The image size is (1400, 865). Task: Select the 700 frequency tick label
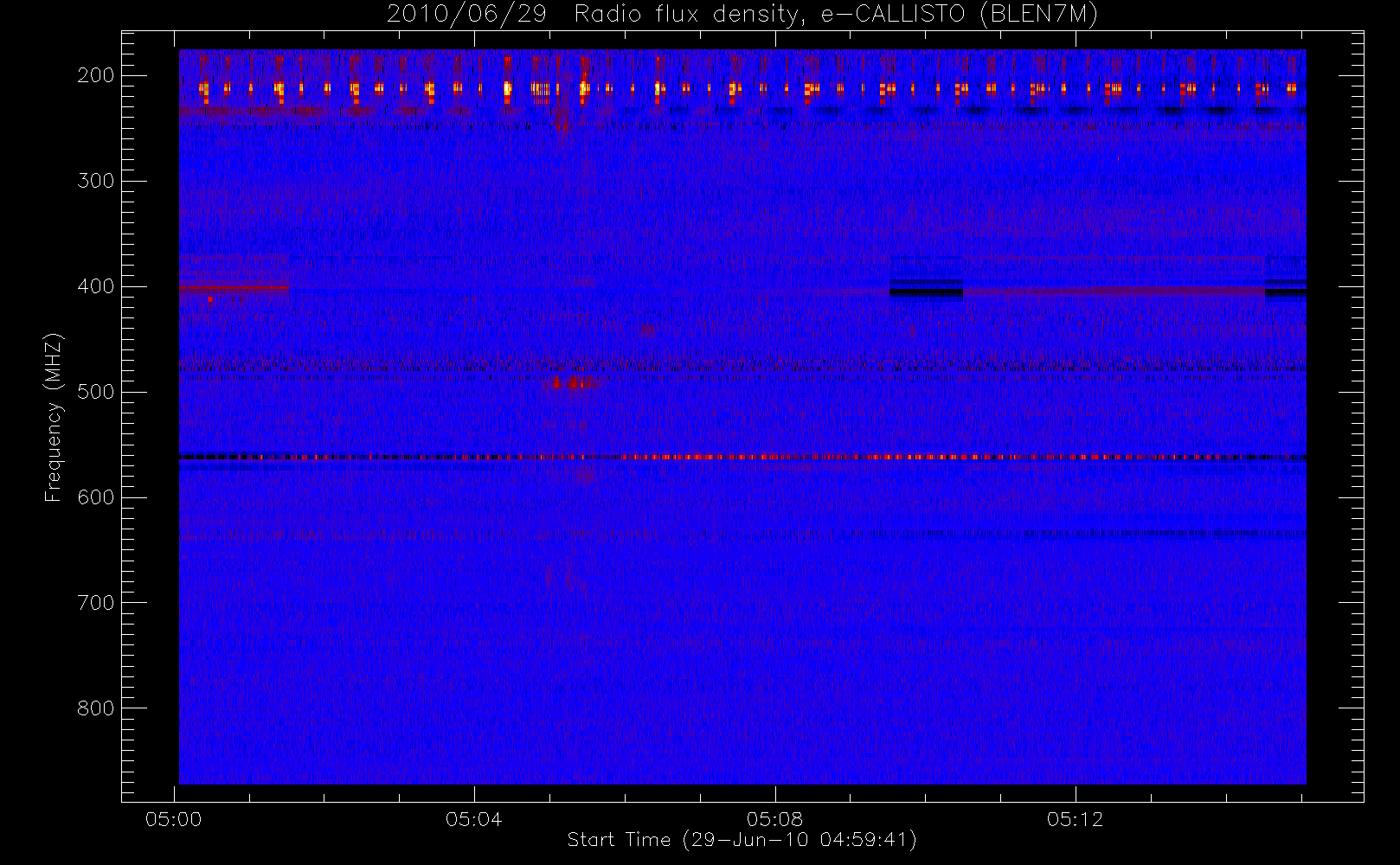click(96, 603)
